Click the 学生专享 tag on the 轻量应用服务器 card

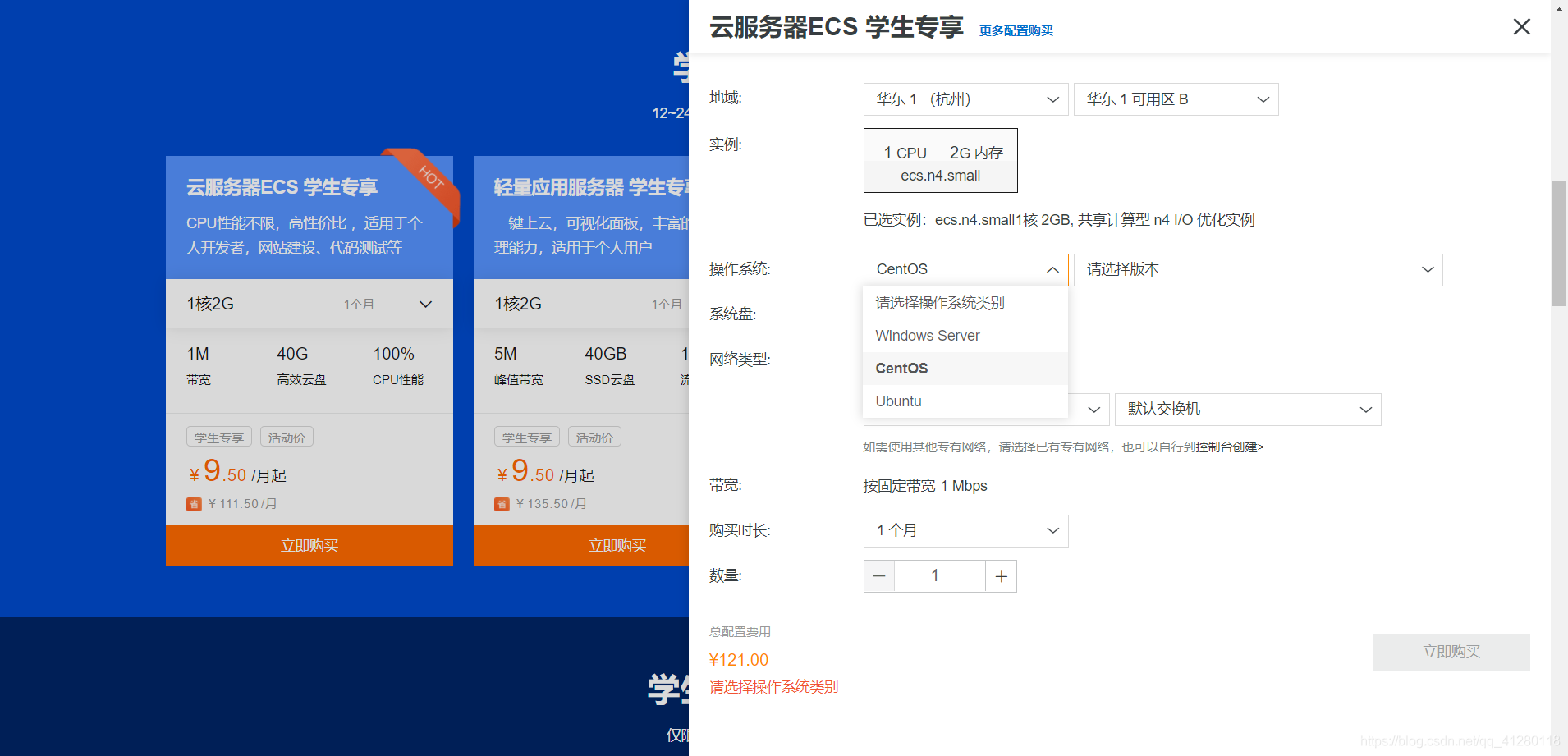pyautogui.click(x=527, y=438)
